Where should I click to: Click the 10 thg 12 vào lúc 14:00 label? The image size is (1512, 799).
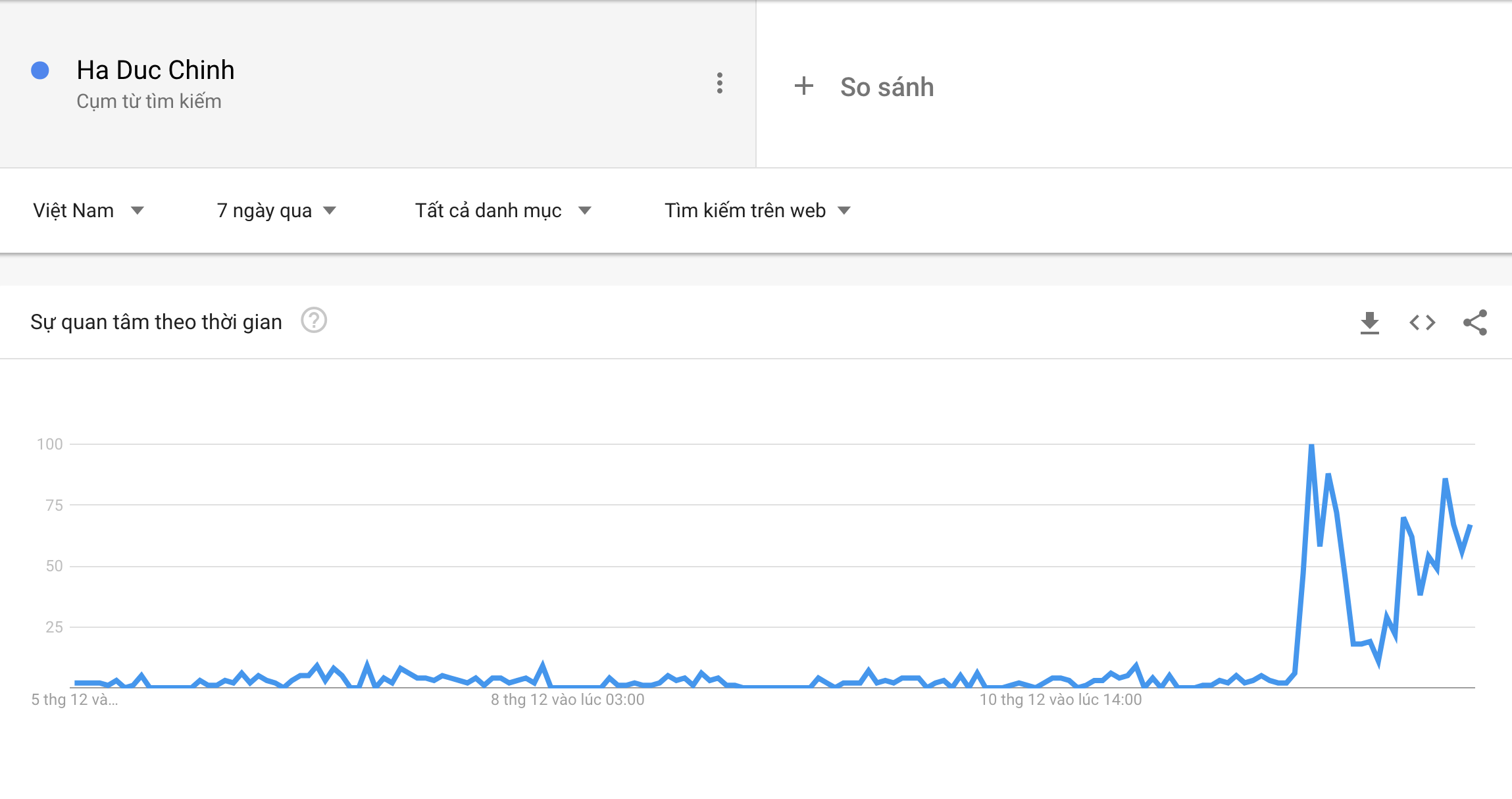[1060, 700]
